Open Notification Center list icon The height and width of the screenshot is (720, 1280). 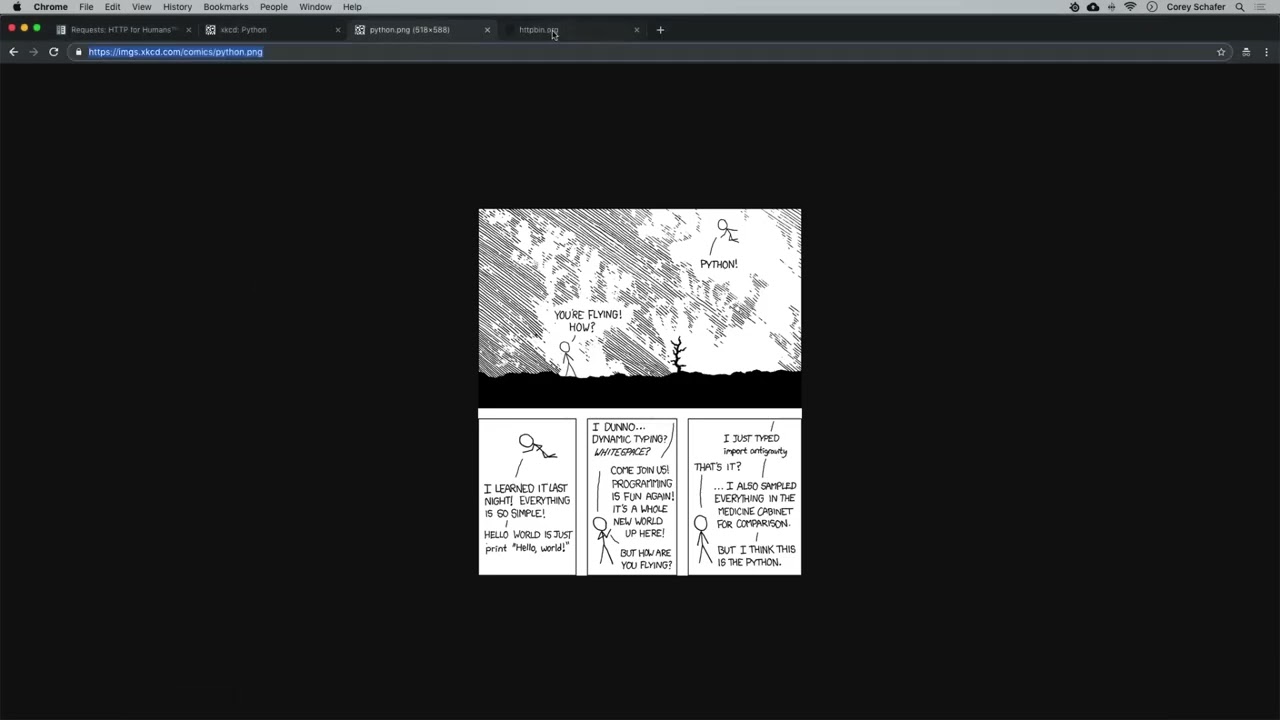click(1262, 7)
